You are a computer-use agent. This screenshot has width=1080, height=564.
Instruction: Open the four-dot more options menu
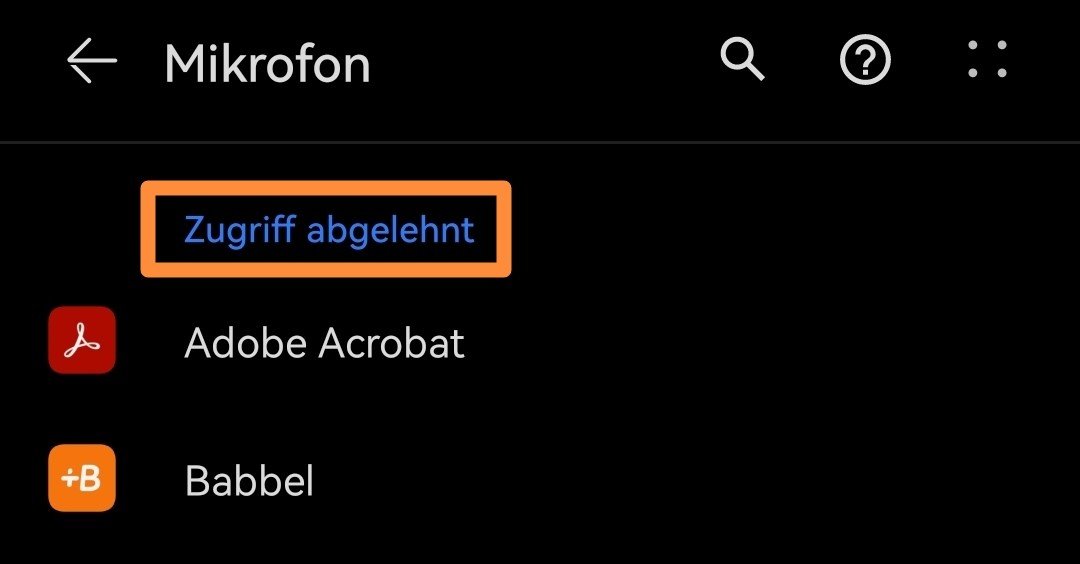click(987, 62)
